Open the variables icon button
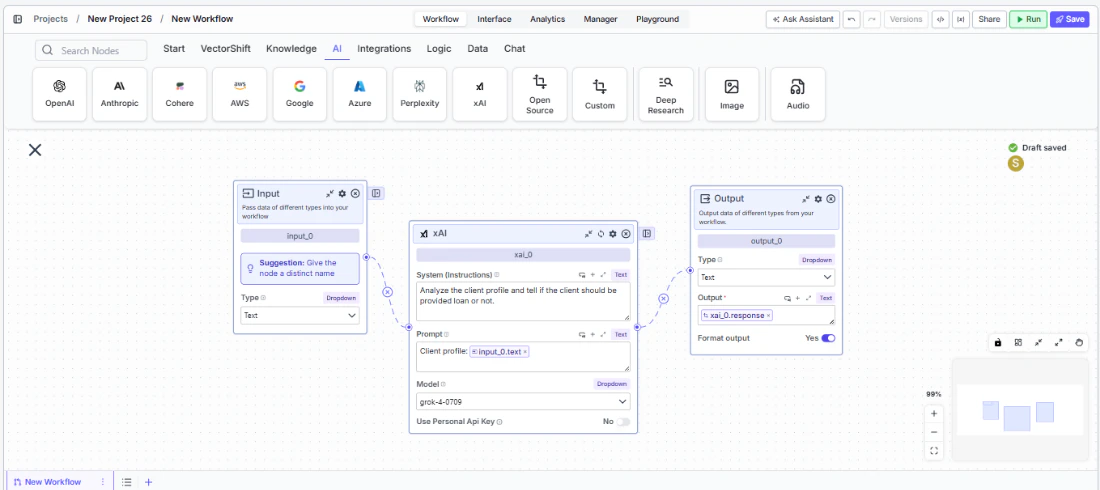 coord(960,19)
